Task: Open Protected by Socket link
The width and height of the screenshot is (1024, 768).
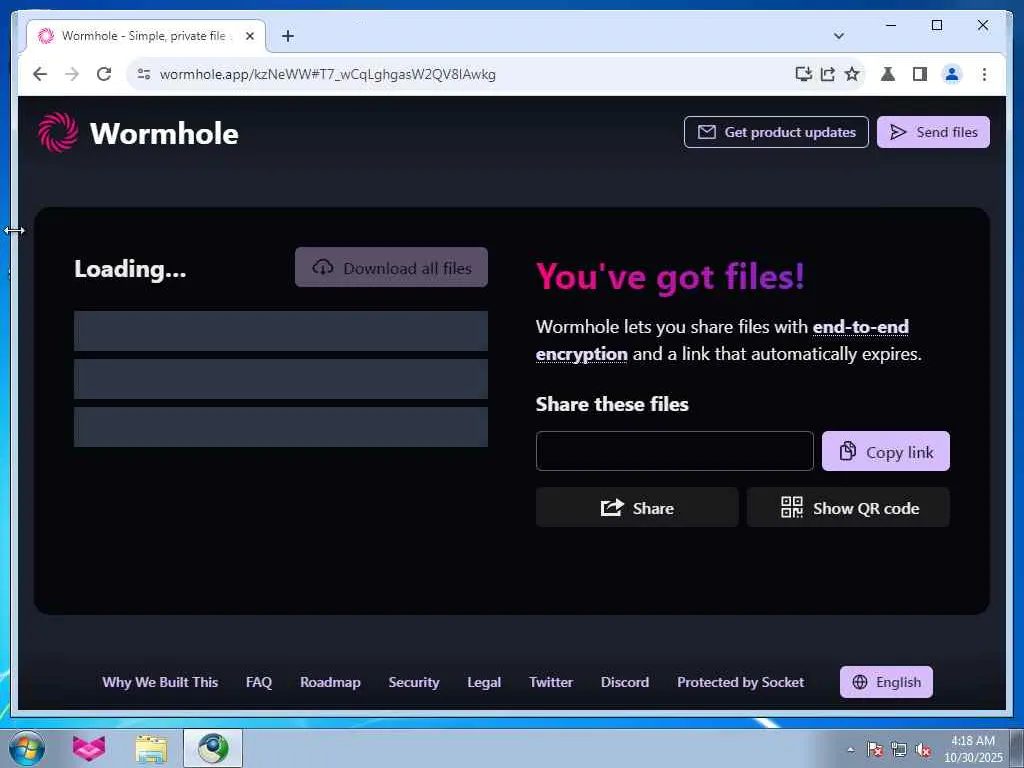Action: point(741,682)
